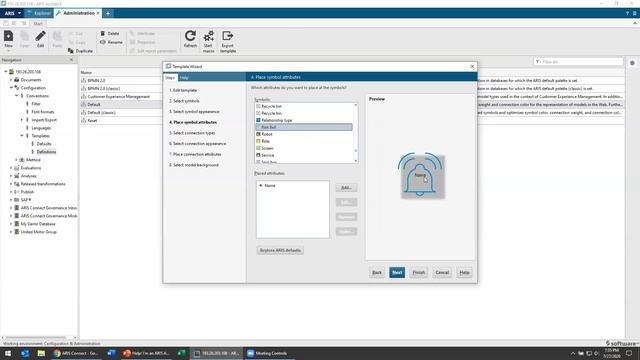Click the Export template icon

click(228, 37)
